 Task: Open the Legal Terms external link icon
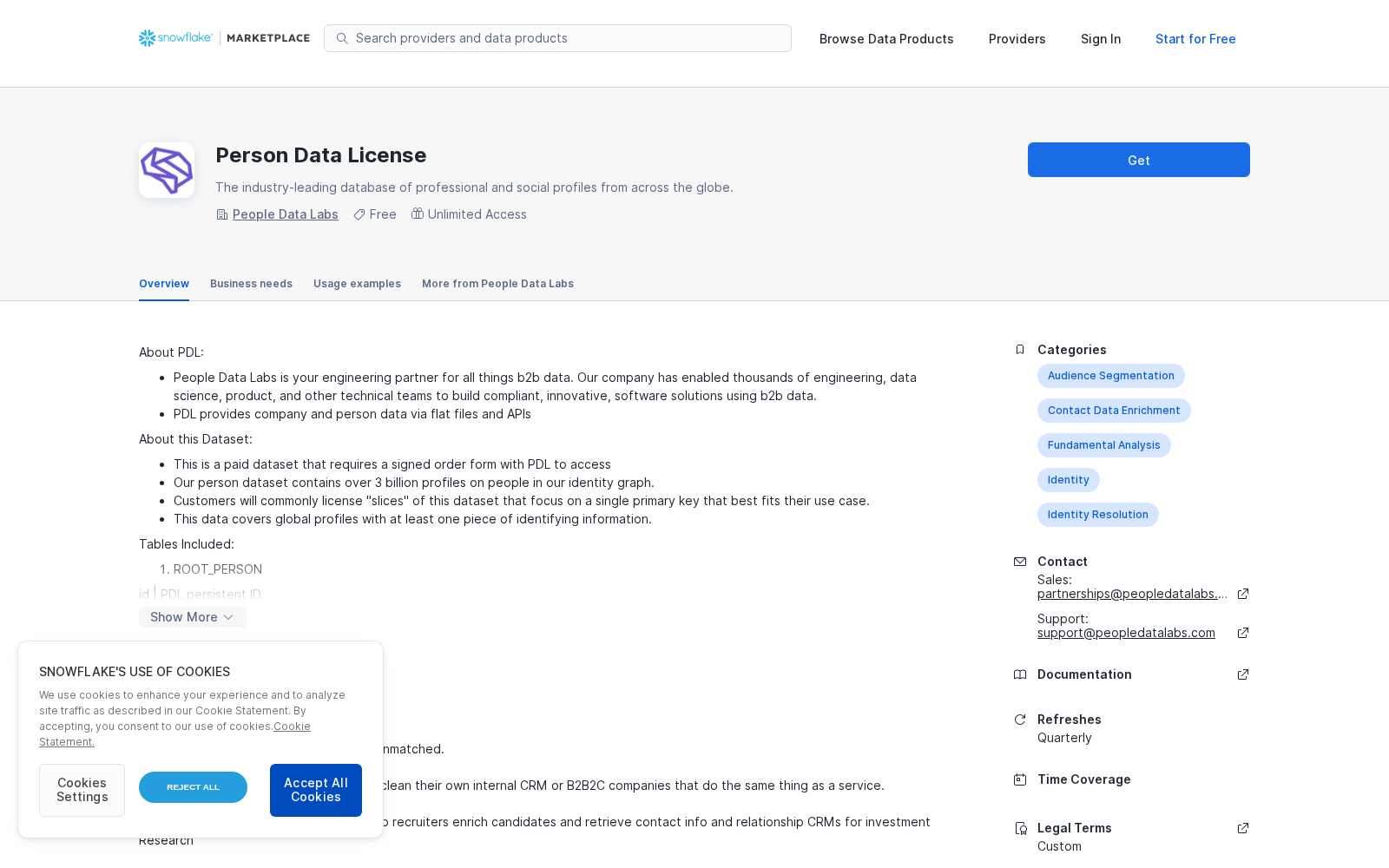1243,828
